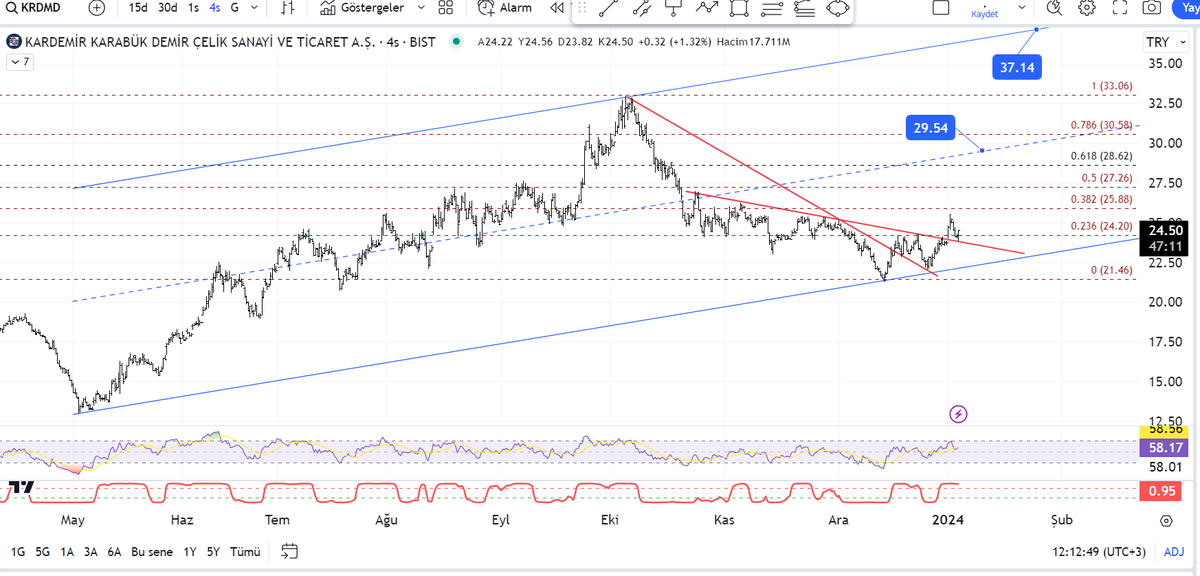Toggle fullscreen mode
Viewport: 1200px width, 576px height.
[1119, 7]
